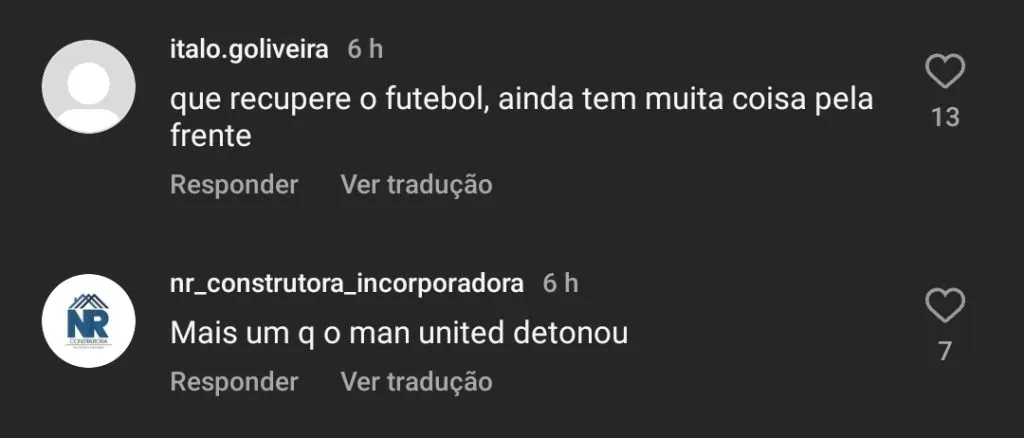The height and width of the screenshot is (438, 1024).
Task: View the 13 likes on italo's comment
Action: click(x=945, y=117)
